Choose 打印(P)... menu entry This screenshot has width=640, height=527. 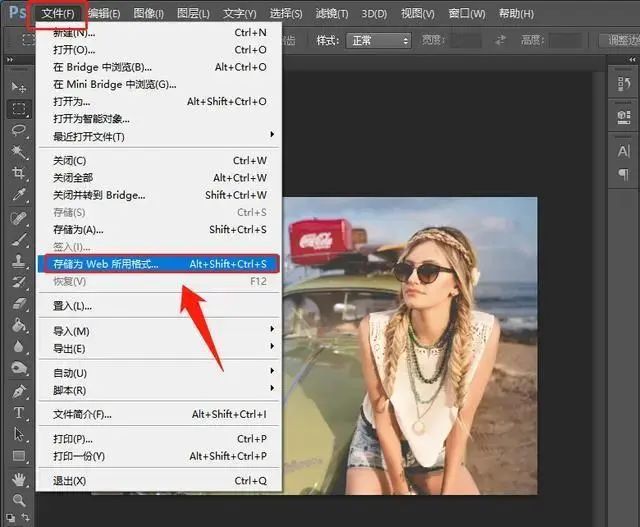(159, 439)
